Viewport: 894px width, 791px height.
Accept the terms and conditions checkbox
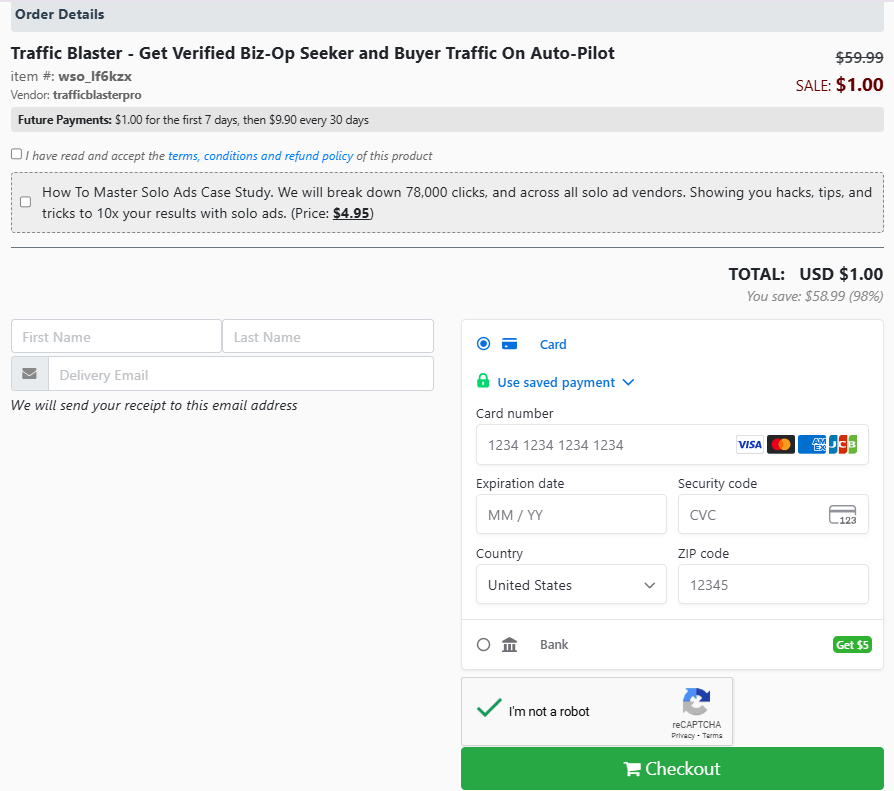pos(16,154)
